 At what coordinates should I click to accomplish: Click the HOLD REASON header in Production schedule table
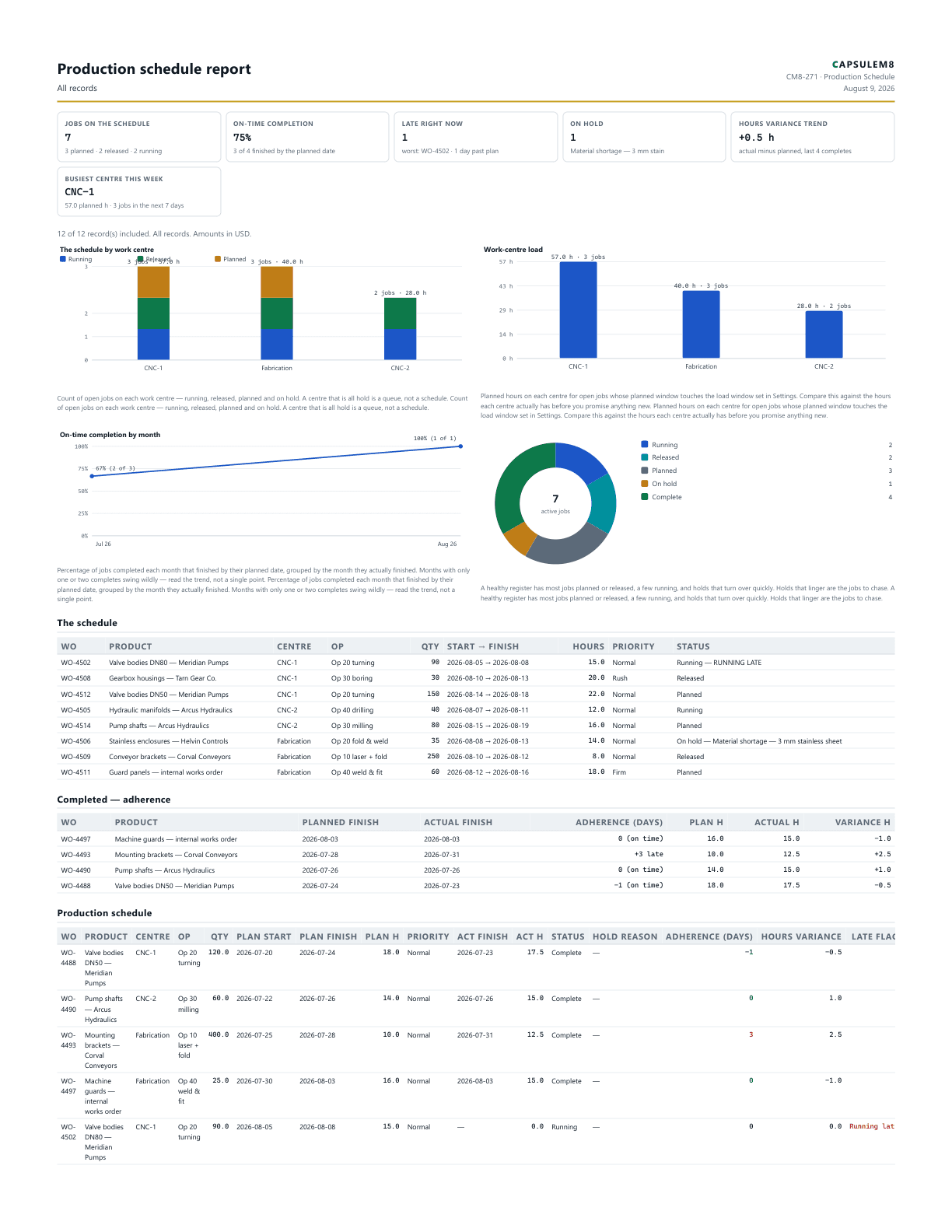[x=625, y=936]
